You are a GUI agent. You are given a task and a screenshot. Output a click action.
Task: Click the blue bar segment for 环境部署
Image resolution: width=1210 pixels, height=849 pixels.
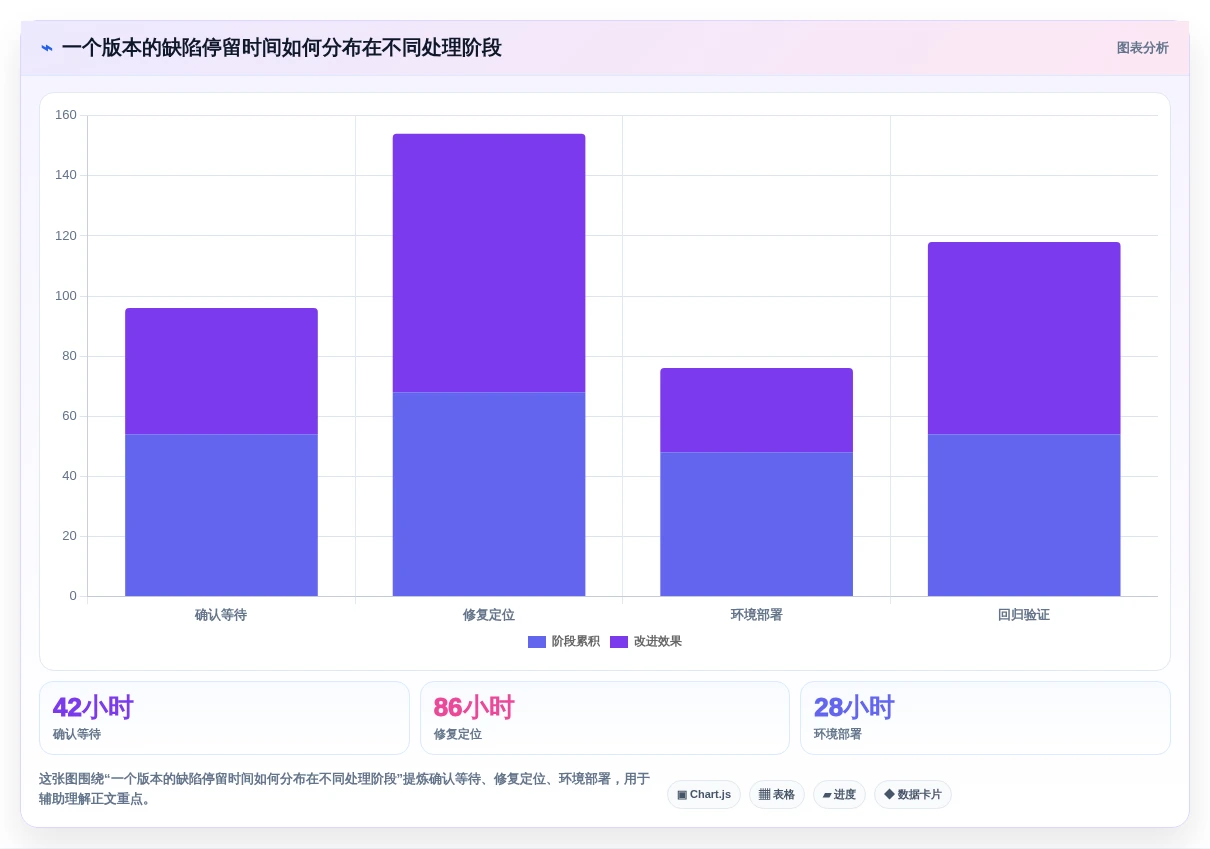point(757,524)
